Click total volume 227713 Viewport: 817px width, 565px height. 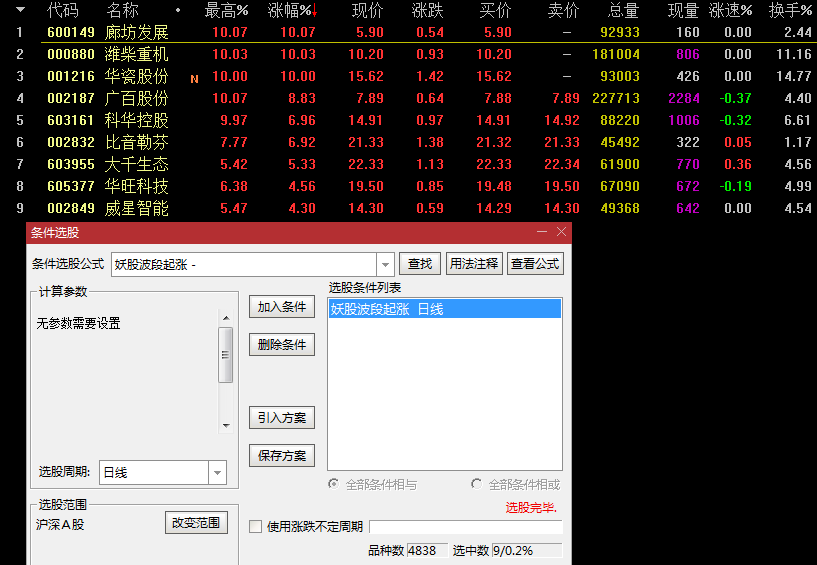click(616, 98)
